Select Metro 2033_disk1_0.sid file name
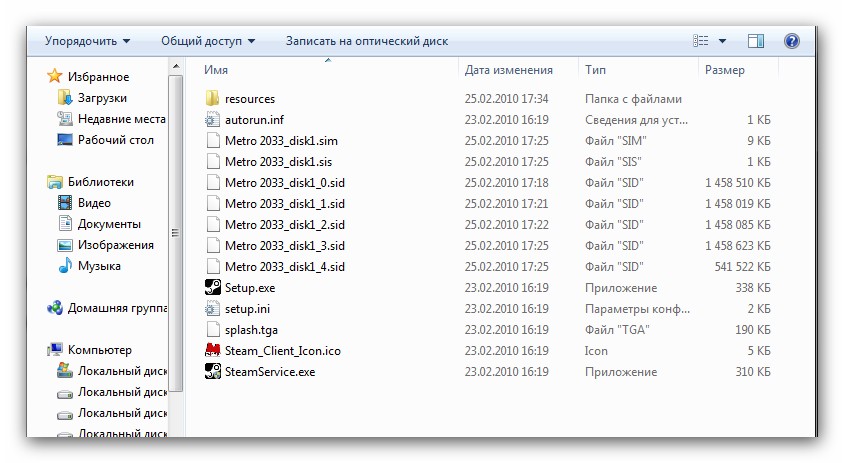844x463 pixels. (285, 183)
